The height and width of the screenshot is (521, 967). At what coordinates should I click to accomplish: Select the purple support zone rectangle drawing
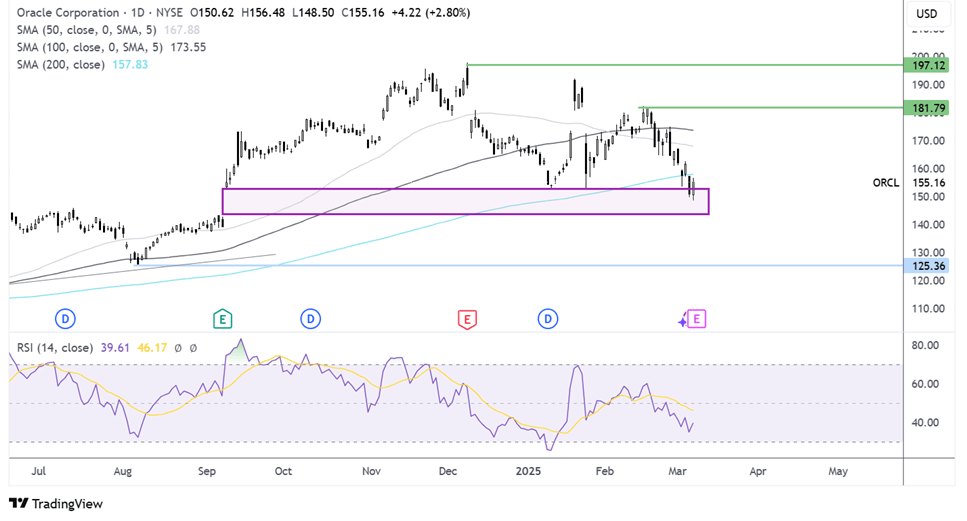(466, 202)
